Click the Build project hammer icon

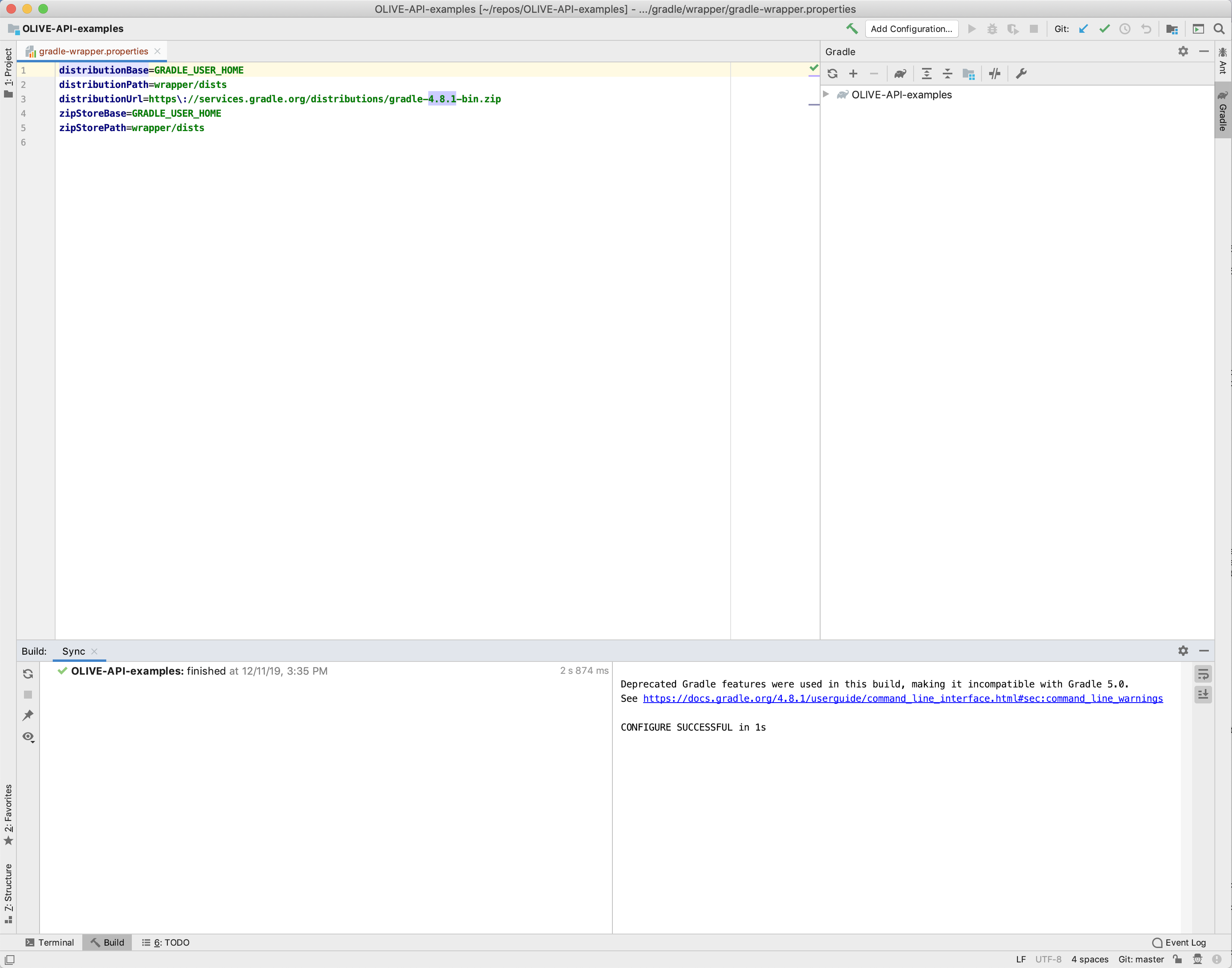pos(851,29)
